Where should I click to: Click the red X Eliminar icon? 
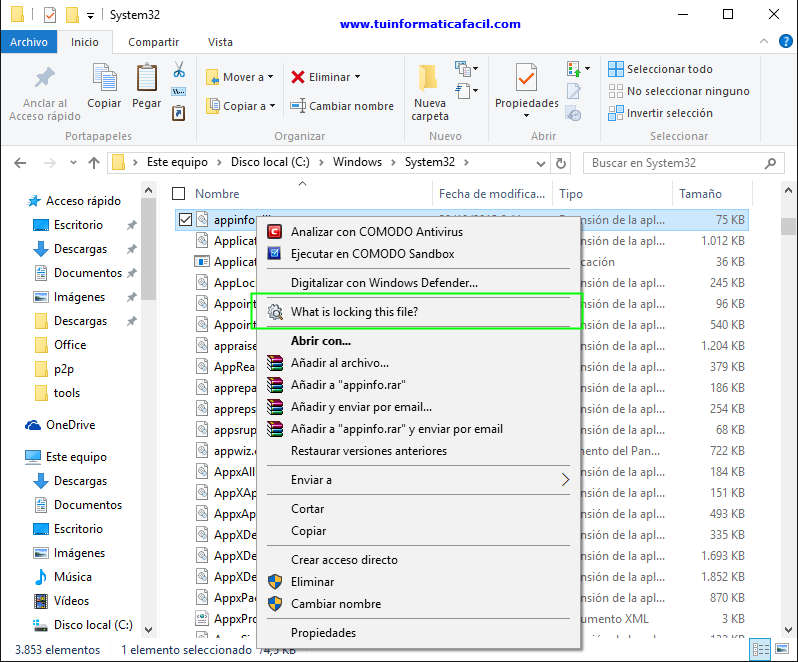298,77
